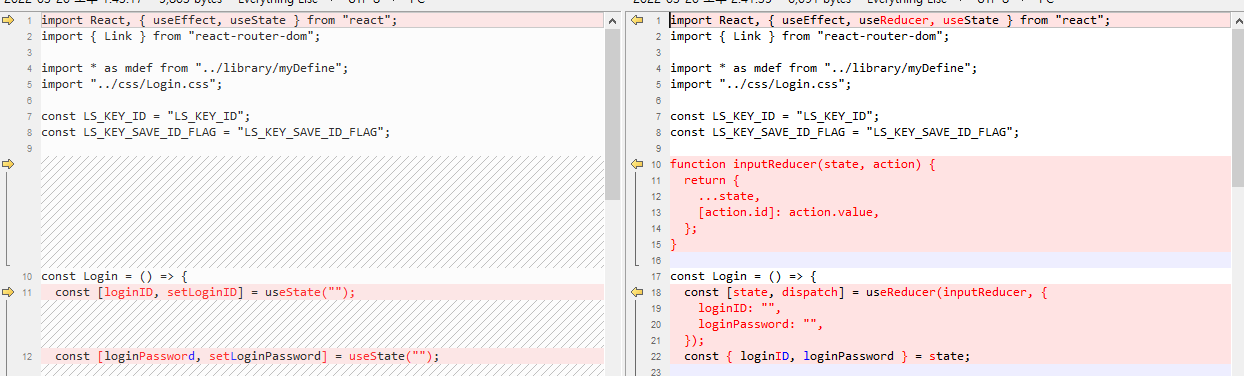Click line number 12 in left pane
1244x376 pixels.
point(28,357)
